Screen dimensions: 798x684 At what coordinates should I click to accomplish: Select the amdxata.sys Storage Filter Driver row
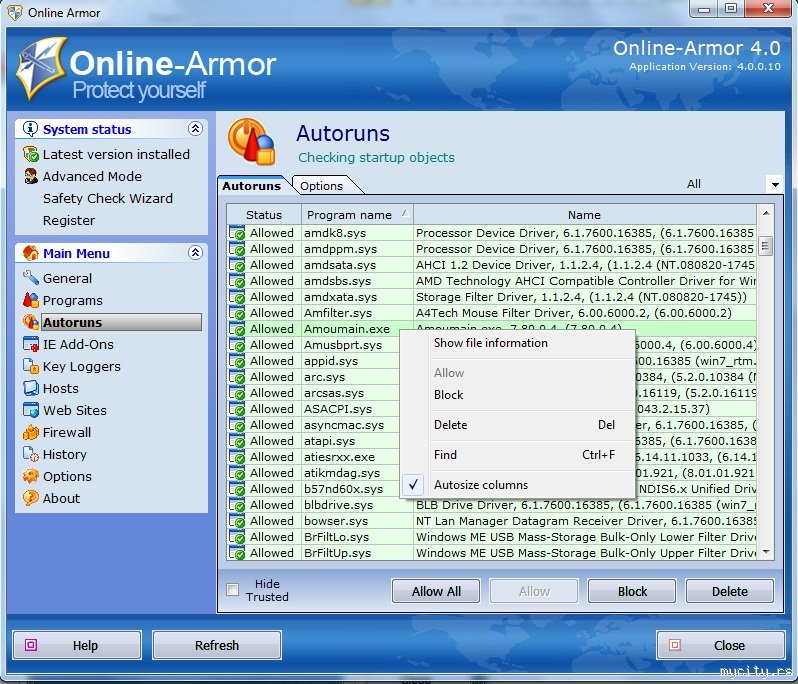pos(492,297)
